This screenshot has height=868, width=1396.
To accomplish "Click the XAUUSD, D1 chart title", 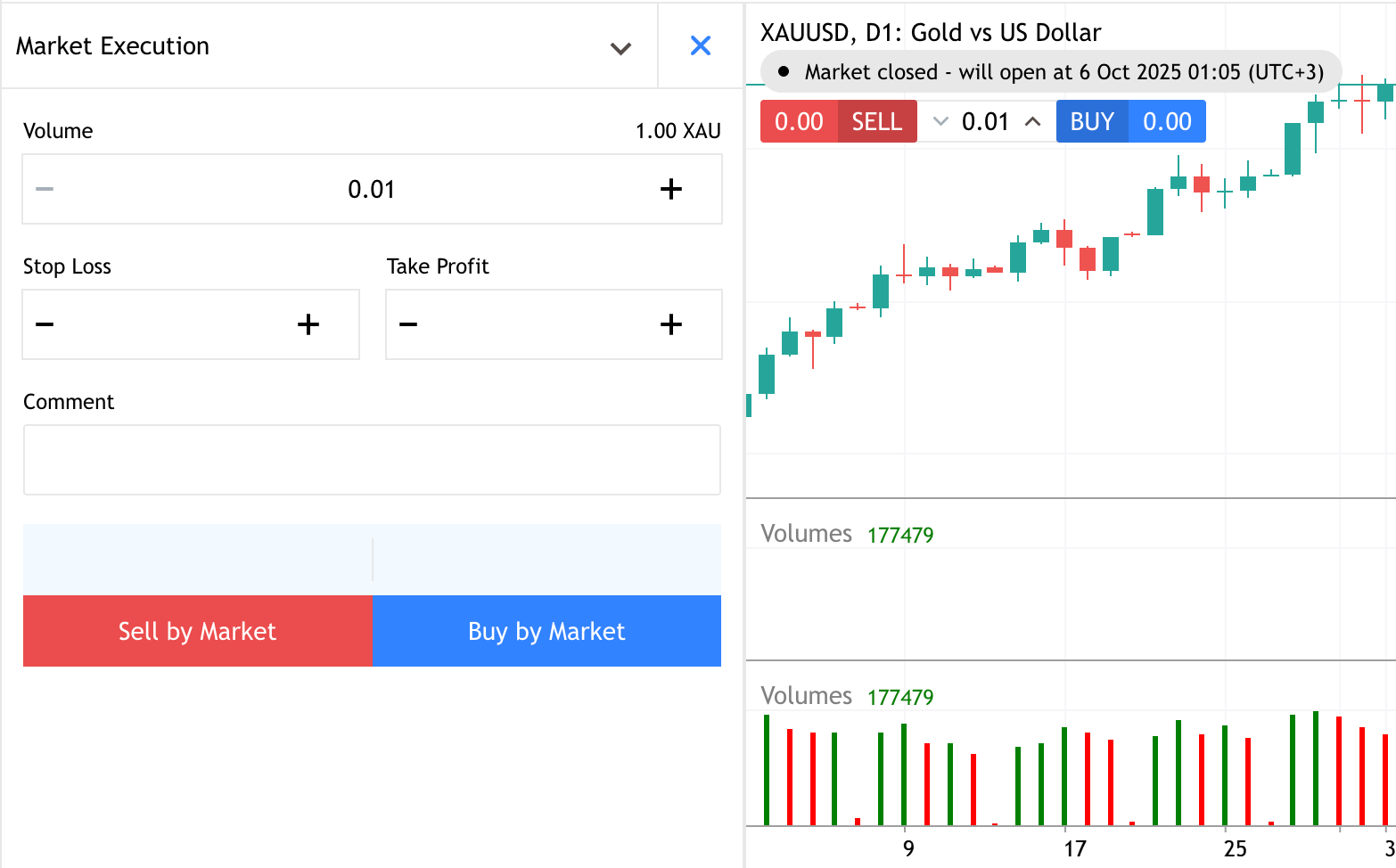I will tap(930, 32).
